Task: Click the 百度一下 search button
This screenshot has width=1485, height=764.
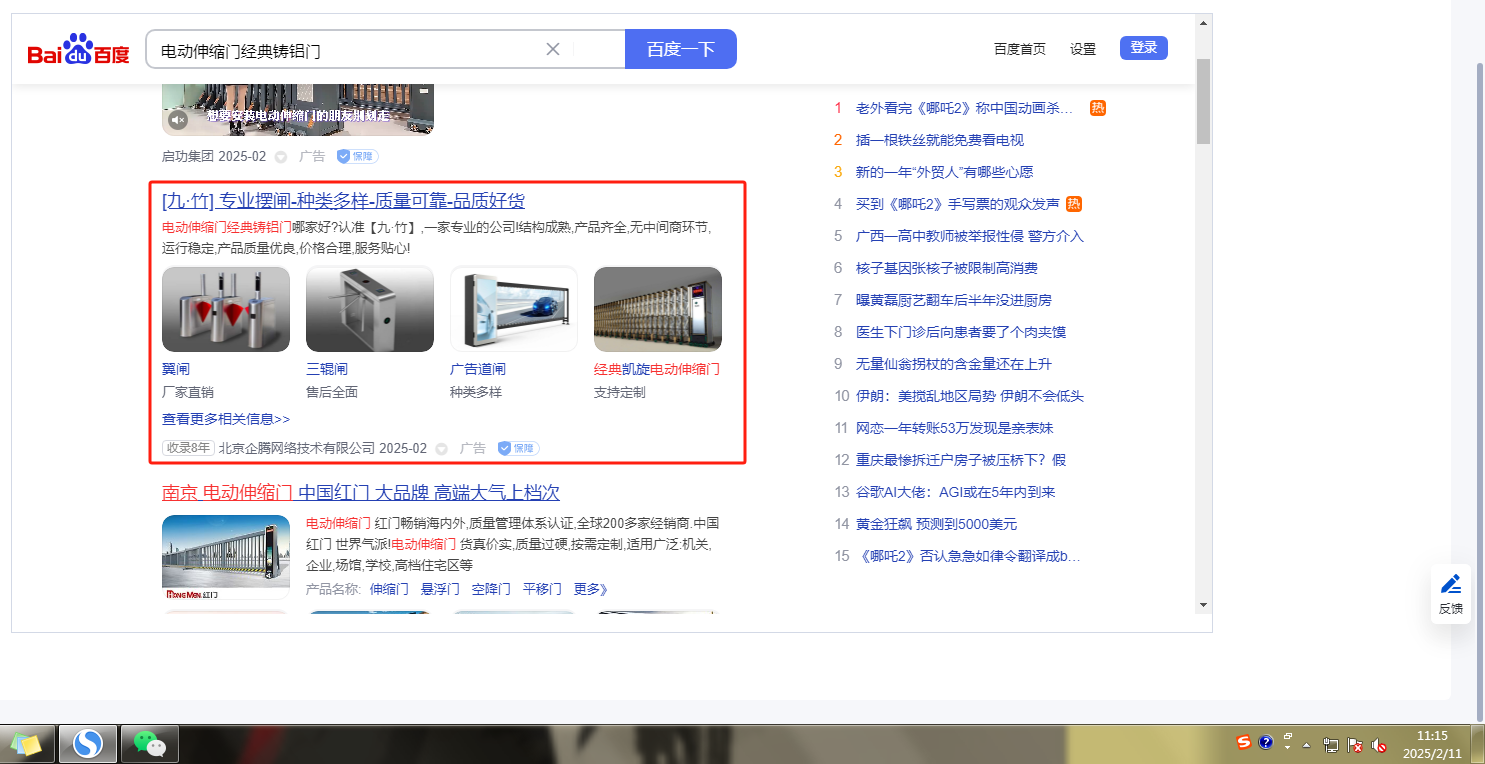Action: tap(681, 49)
